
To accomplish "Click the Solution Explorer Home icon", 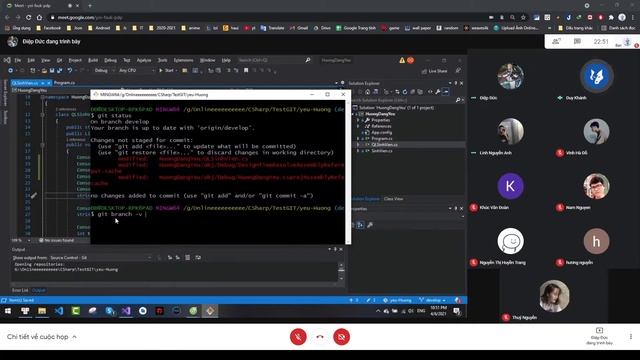I will tap(367, 92).
